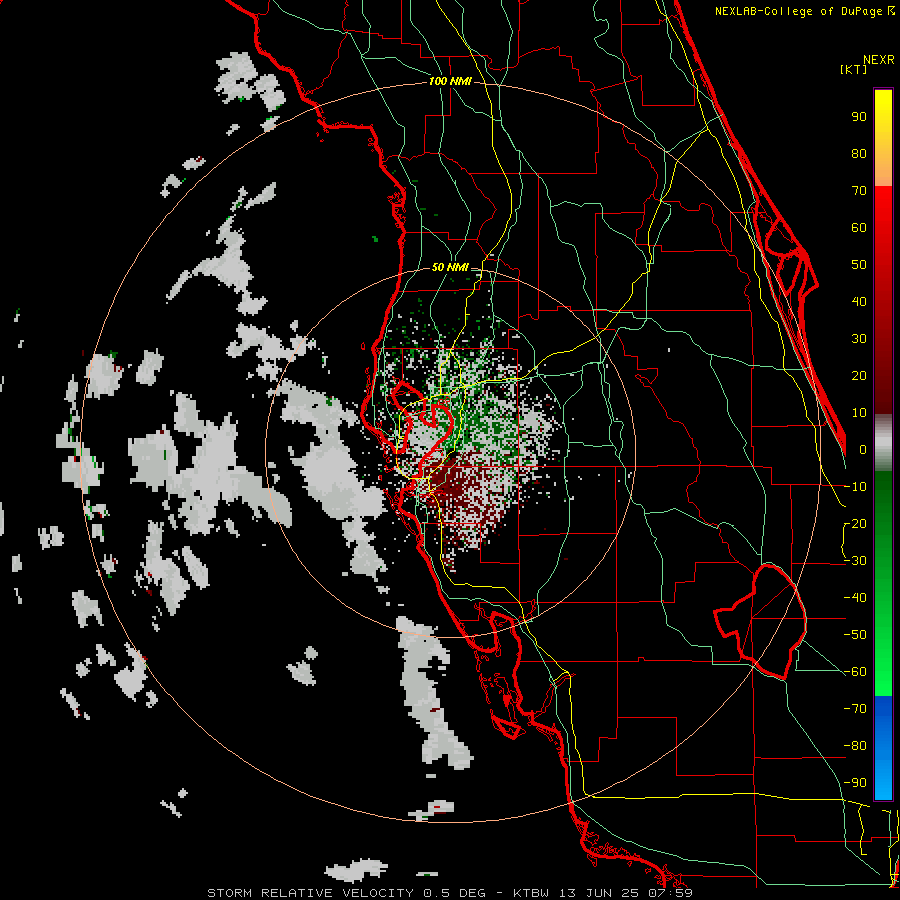Viewport: 900px width, 900px height.
Task: Click the positive 20 scale label
Action: click(x=859, y=376)
